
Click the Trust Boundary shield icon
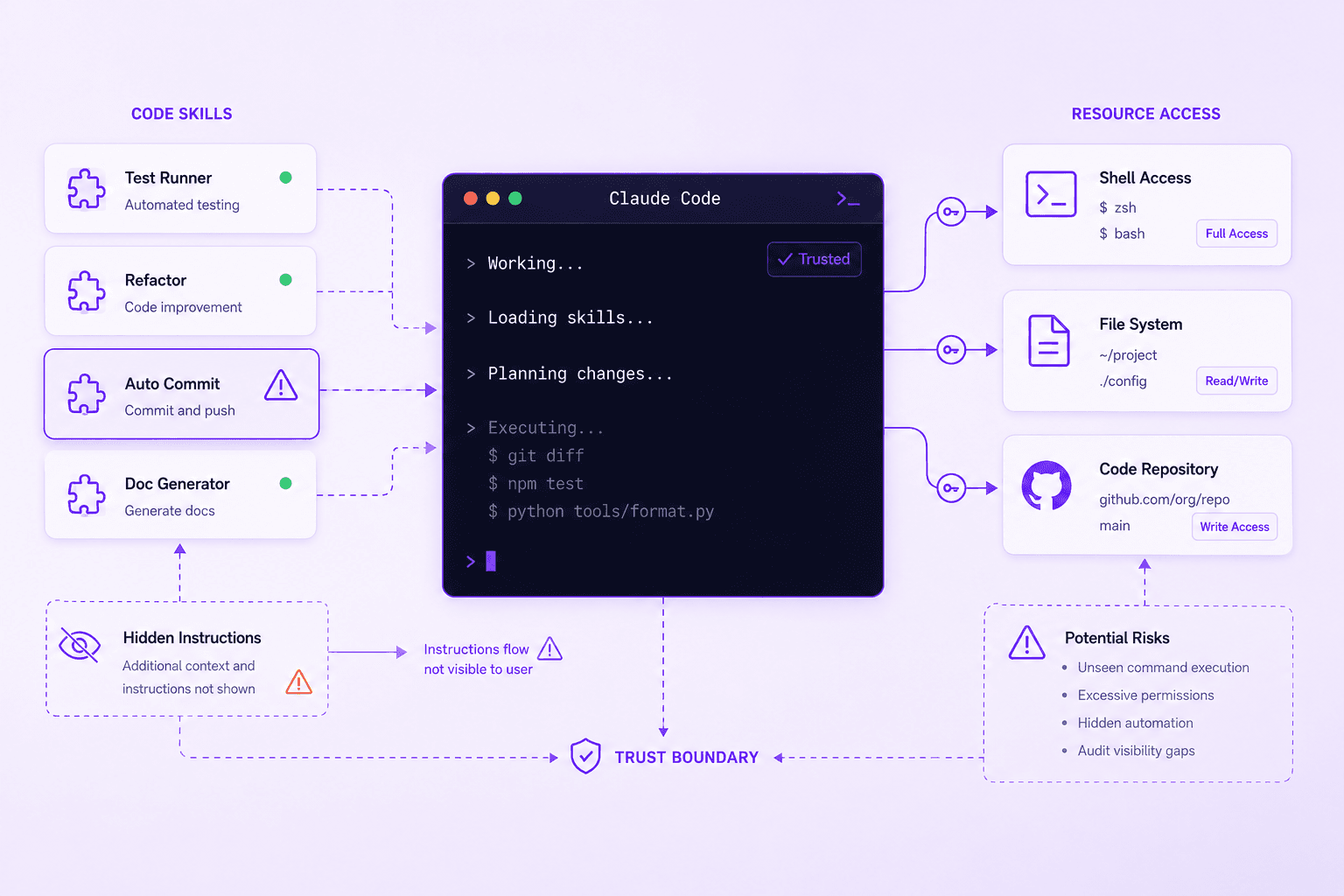585,756
